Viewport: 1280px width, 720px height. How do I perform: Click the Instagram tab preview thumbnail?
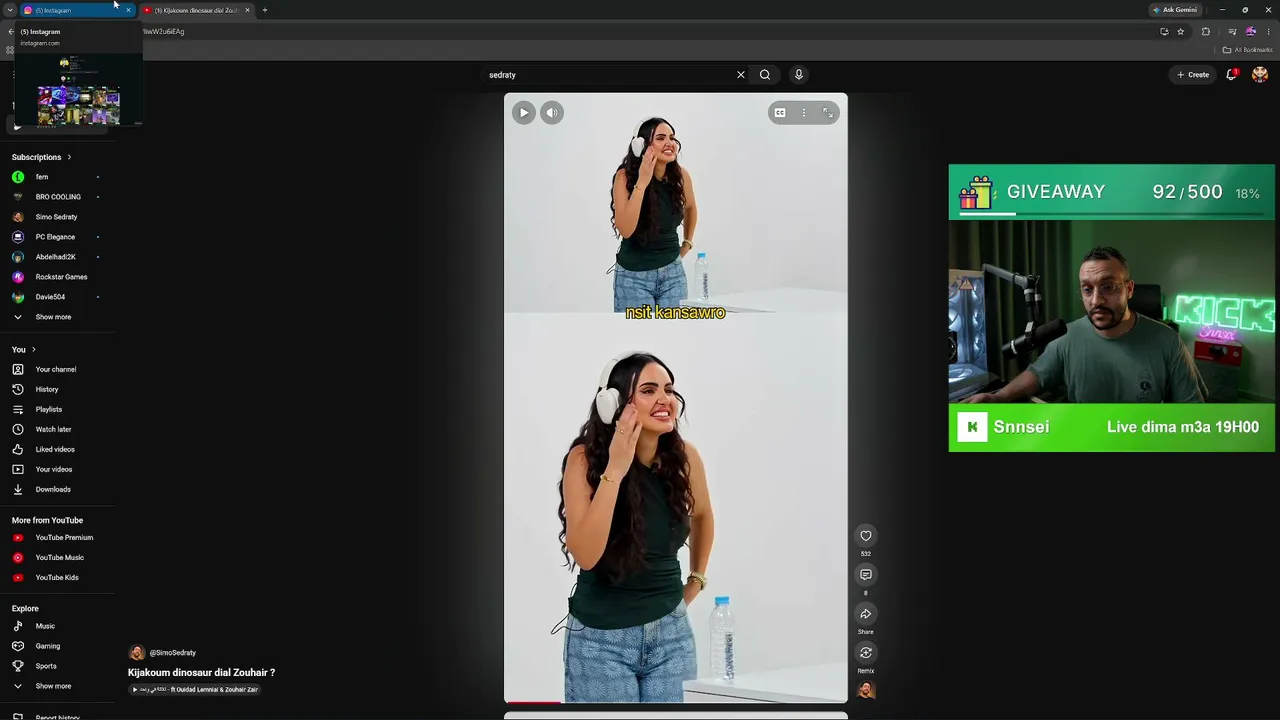[78, 91]
